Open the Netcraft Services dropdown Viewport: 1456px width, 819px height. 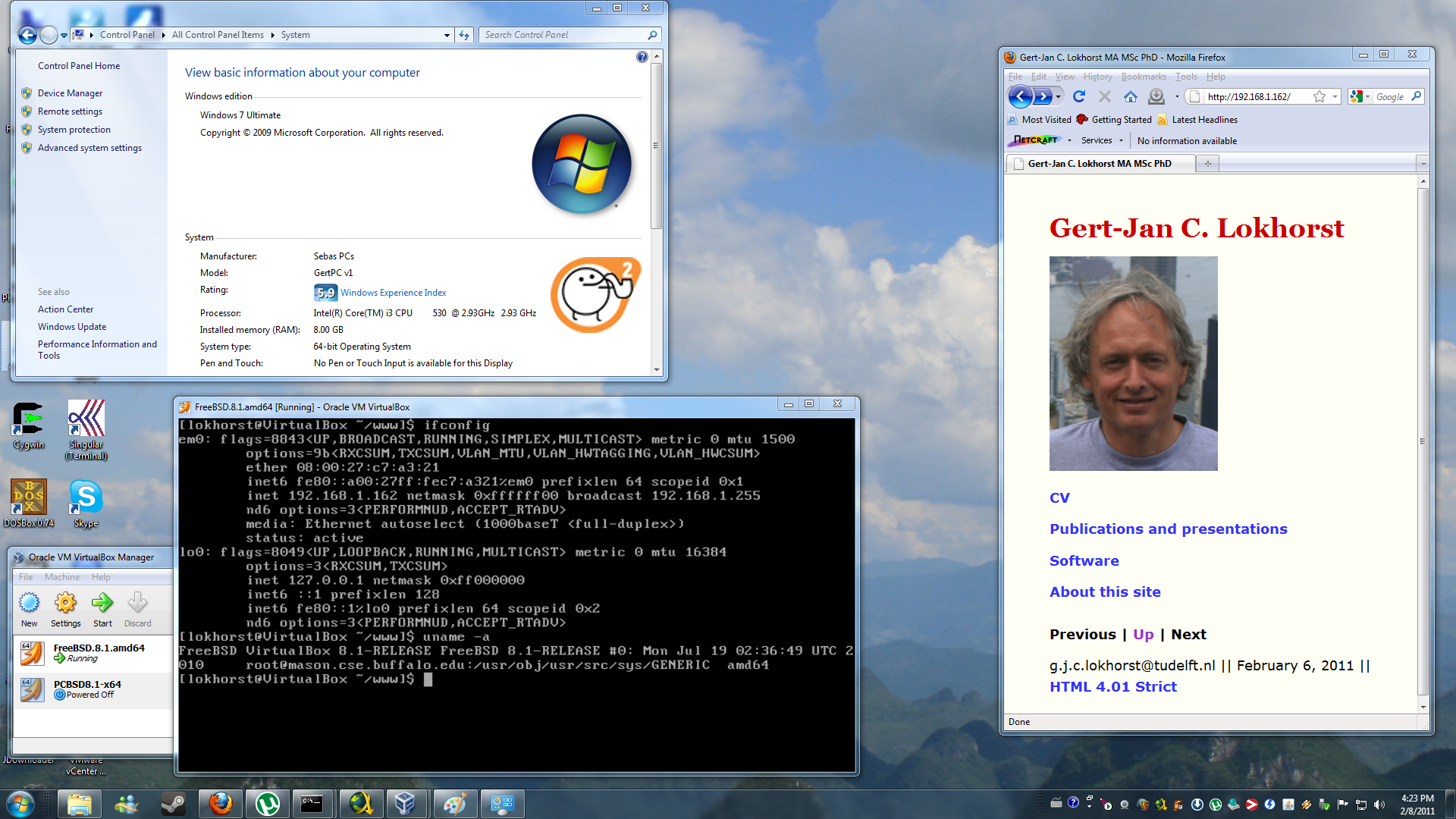tap(1102, 140)
